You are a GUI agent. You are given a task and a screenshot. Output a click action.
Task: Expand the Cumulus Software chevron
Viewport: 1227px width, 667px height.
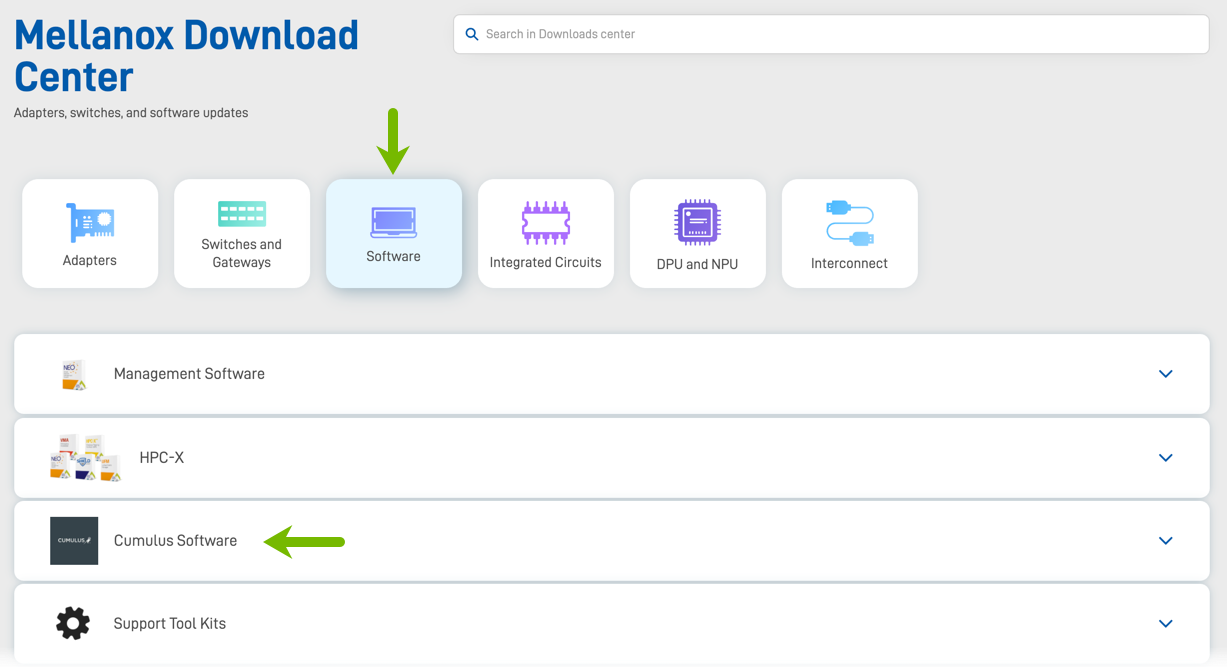click(1165, 541)
